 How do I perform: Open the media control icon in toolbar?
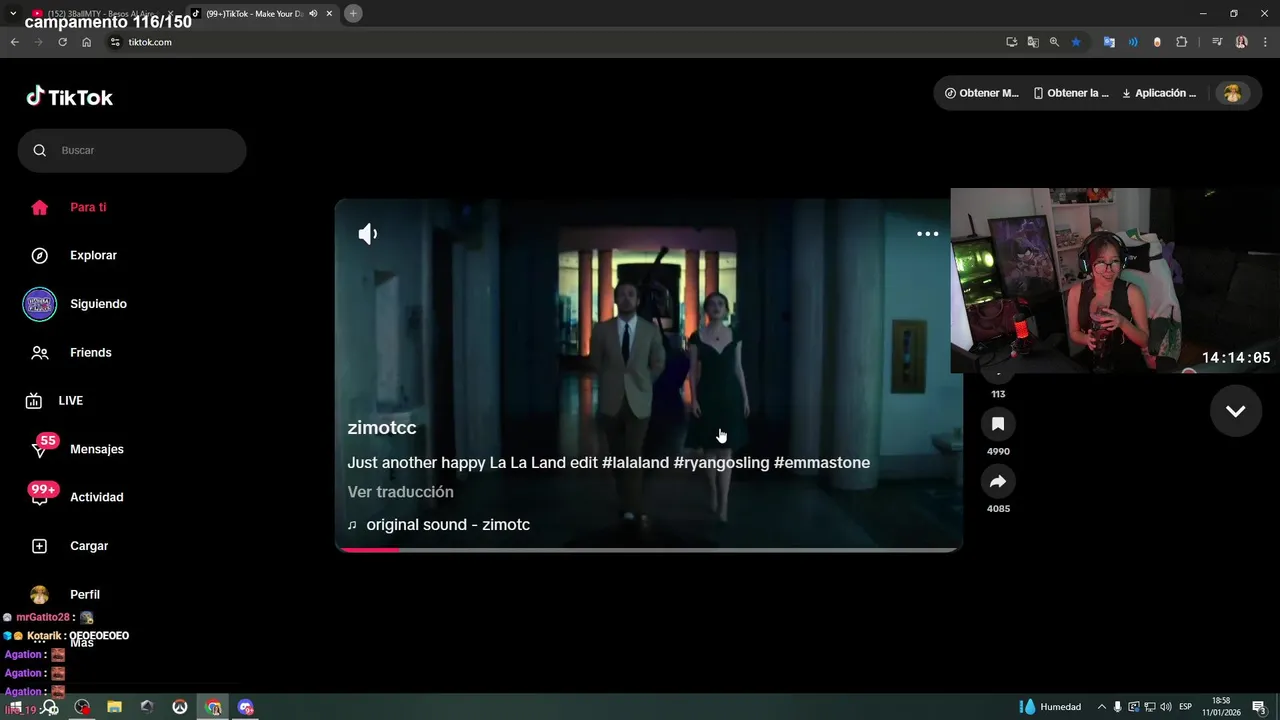coord(1217,42)
